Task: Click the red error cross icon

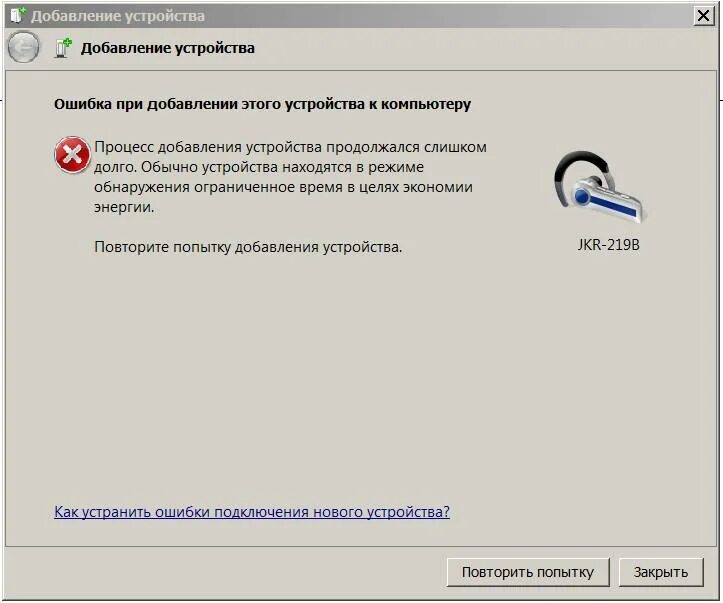Action: tap(72, 155)
